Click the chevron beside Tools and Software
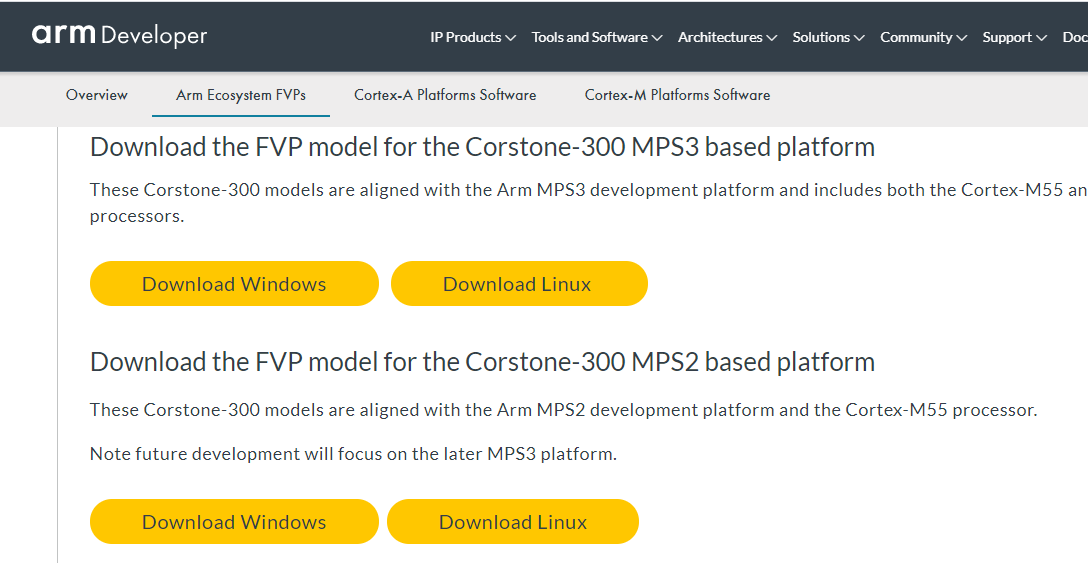The height and width of the screenshot is (563, 1088). click(x=657, y=38)
